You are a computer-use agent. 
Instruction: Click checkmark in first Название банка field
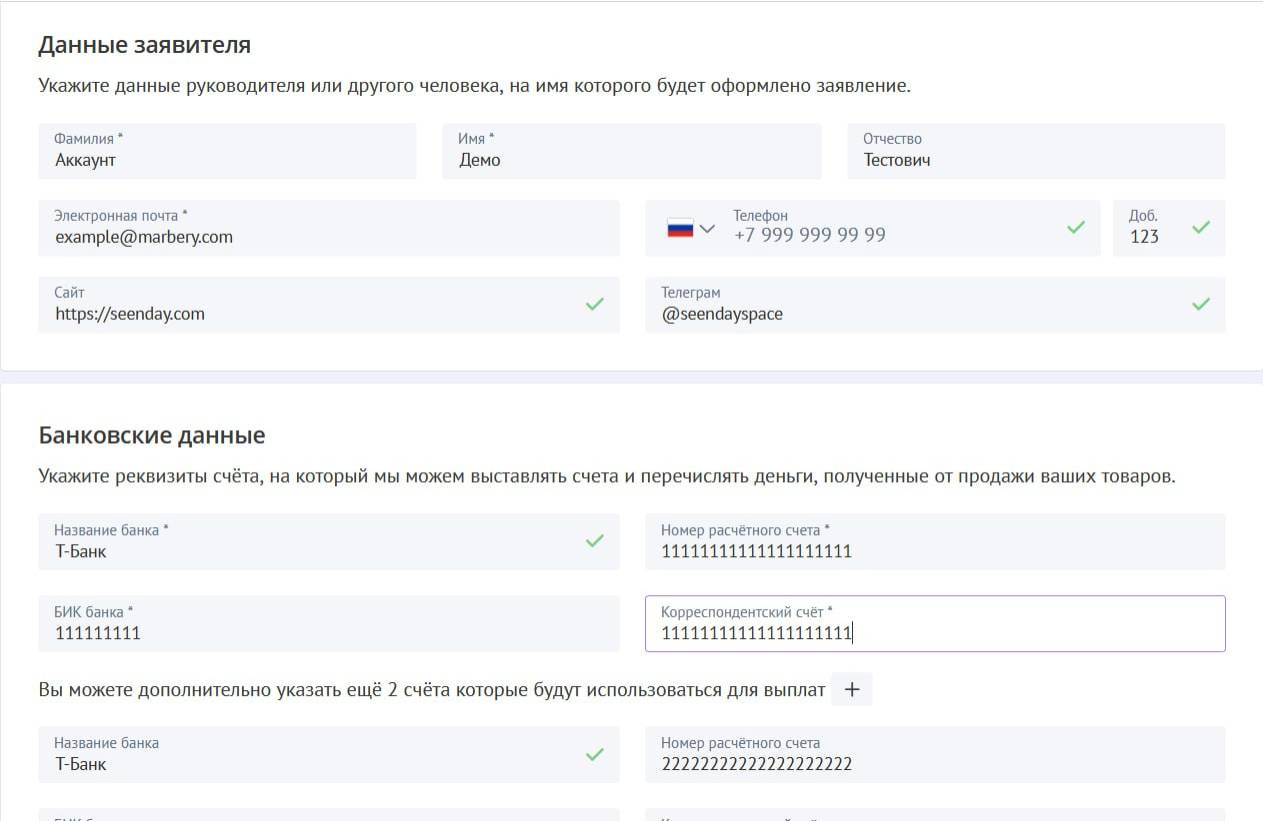click(595, 541)
